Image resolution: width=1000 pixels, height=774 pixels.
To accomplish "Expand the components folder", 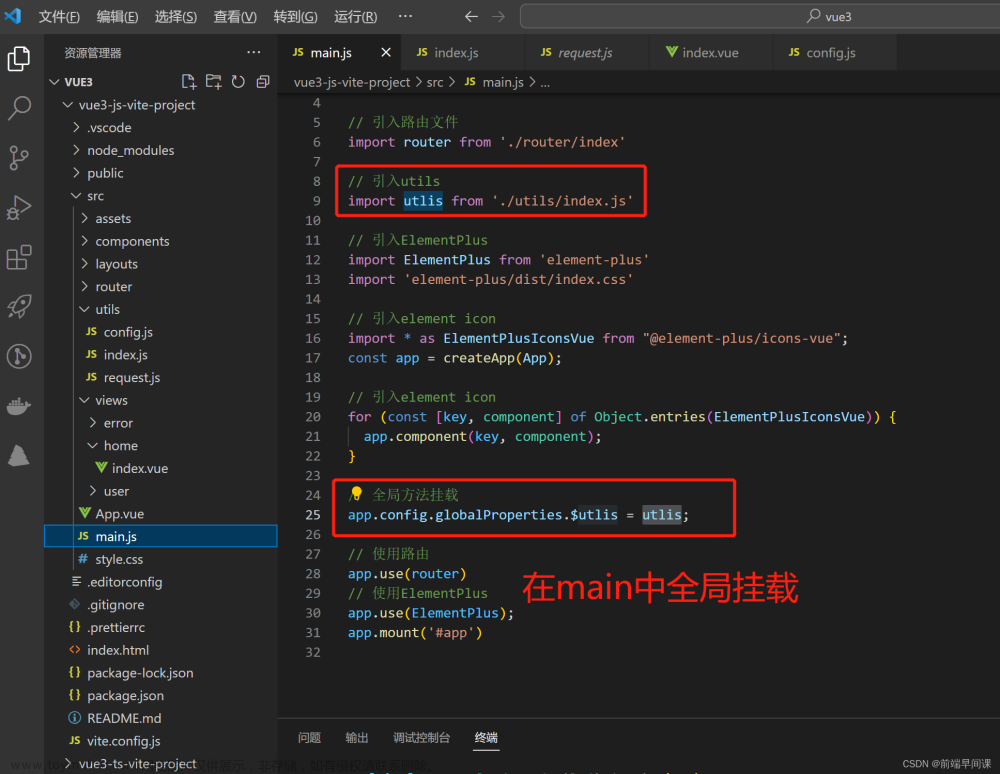I will (x=161, y=241).
